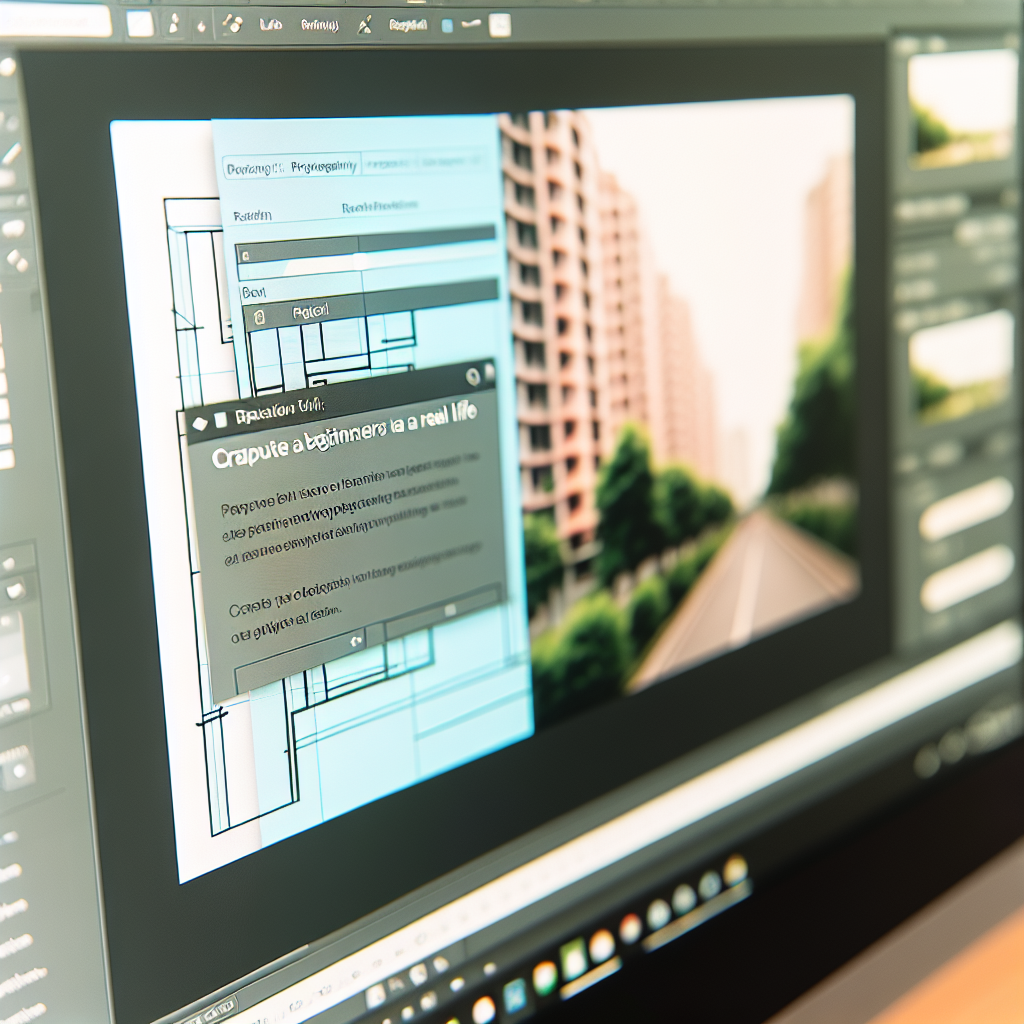Toggle the lock icon beside Pelorl row

coord(260,318)
